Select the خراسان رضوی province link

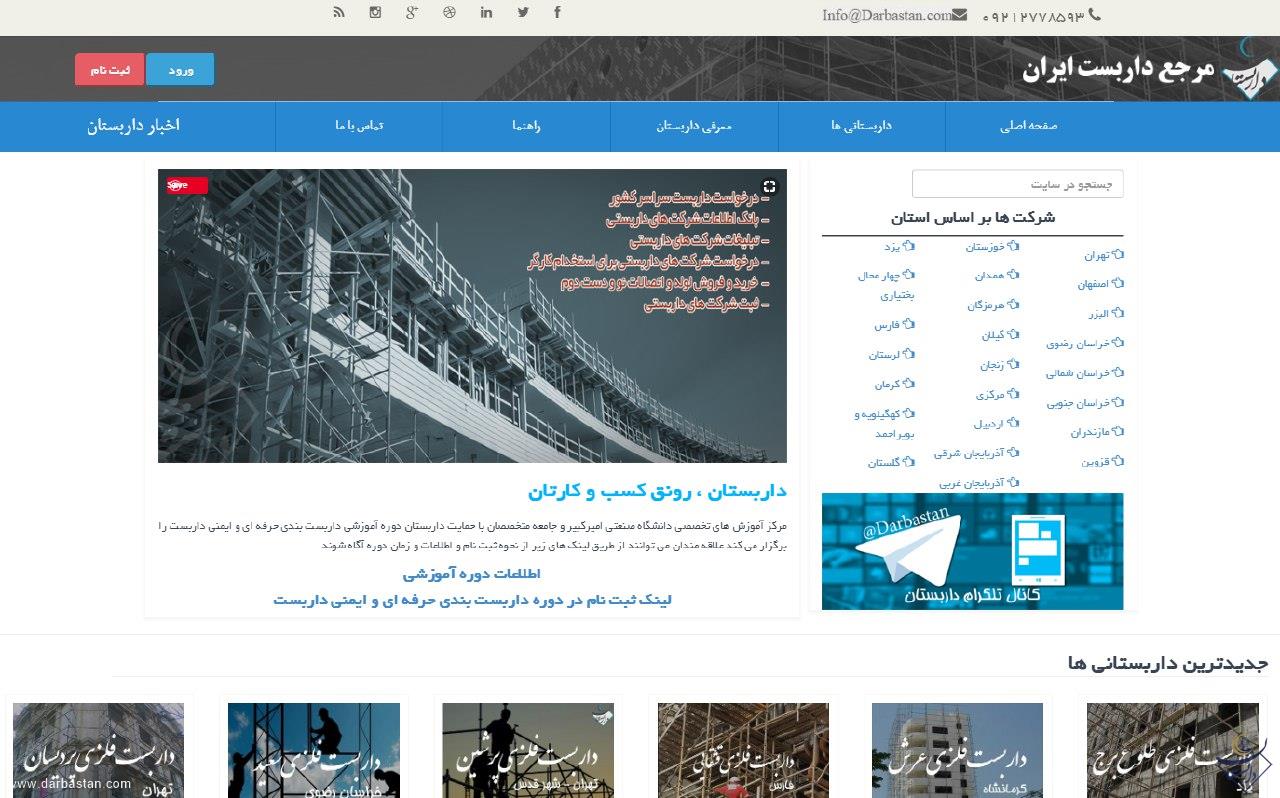point(1085,343)
